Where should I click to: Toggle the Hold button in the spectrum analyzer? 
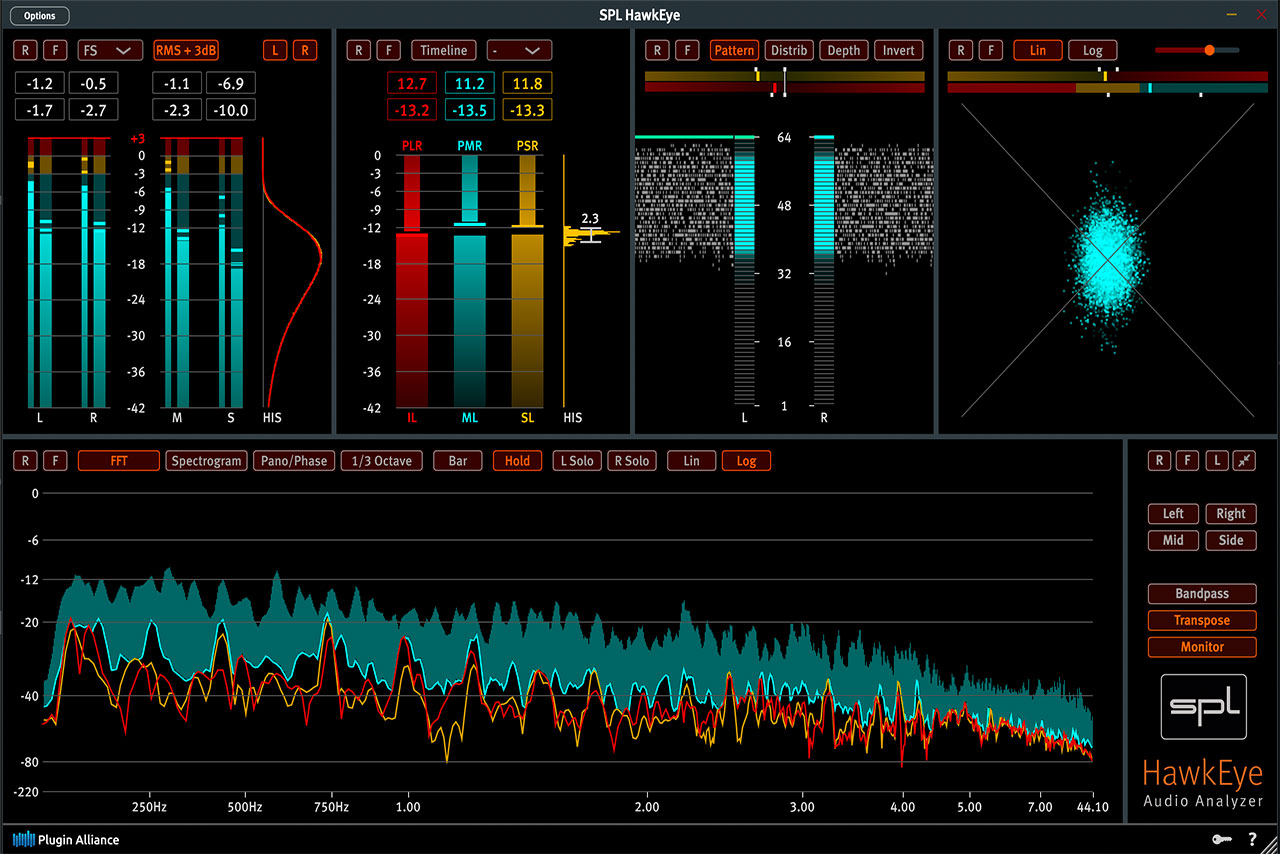517,461
